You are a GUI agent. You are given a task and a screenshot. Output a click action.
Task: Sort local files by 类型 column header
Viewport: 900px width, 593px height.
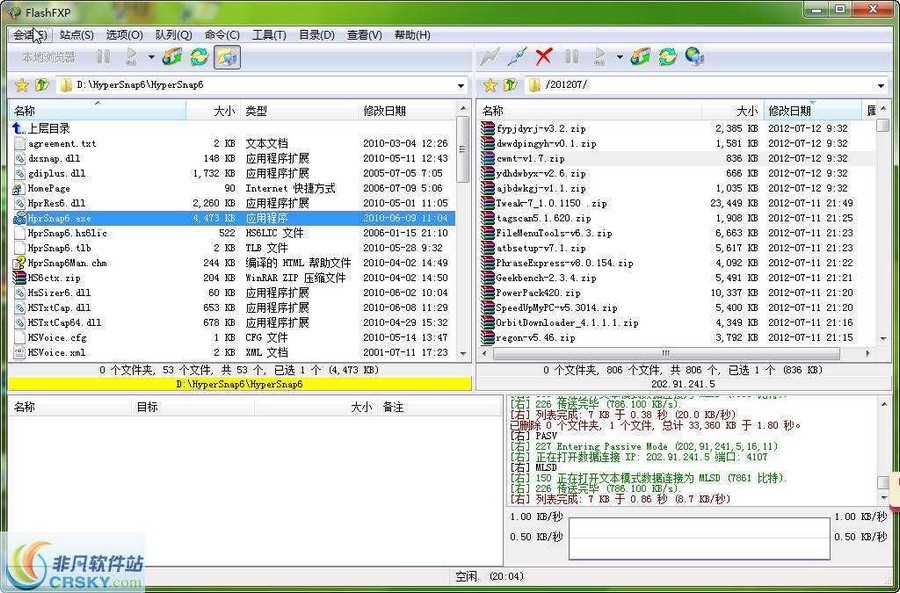pos(298,111)
